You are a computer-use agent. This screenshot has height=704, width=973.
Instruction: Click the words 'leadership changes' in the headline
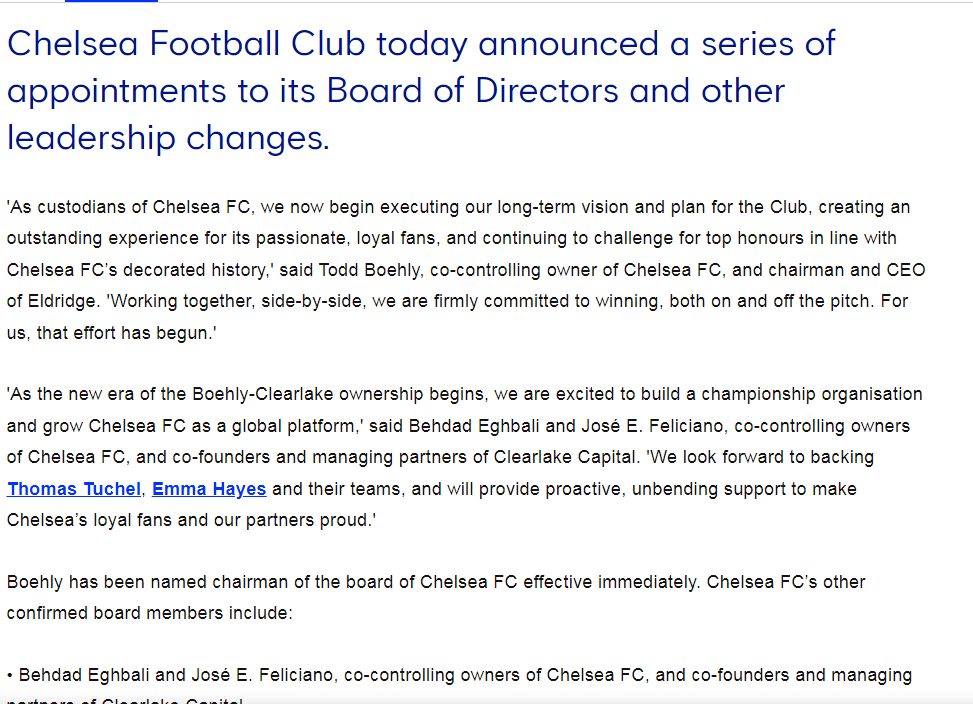(x=168, y=138)
